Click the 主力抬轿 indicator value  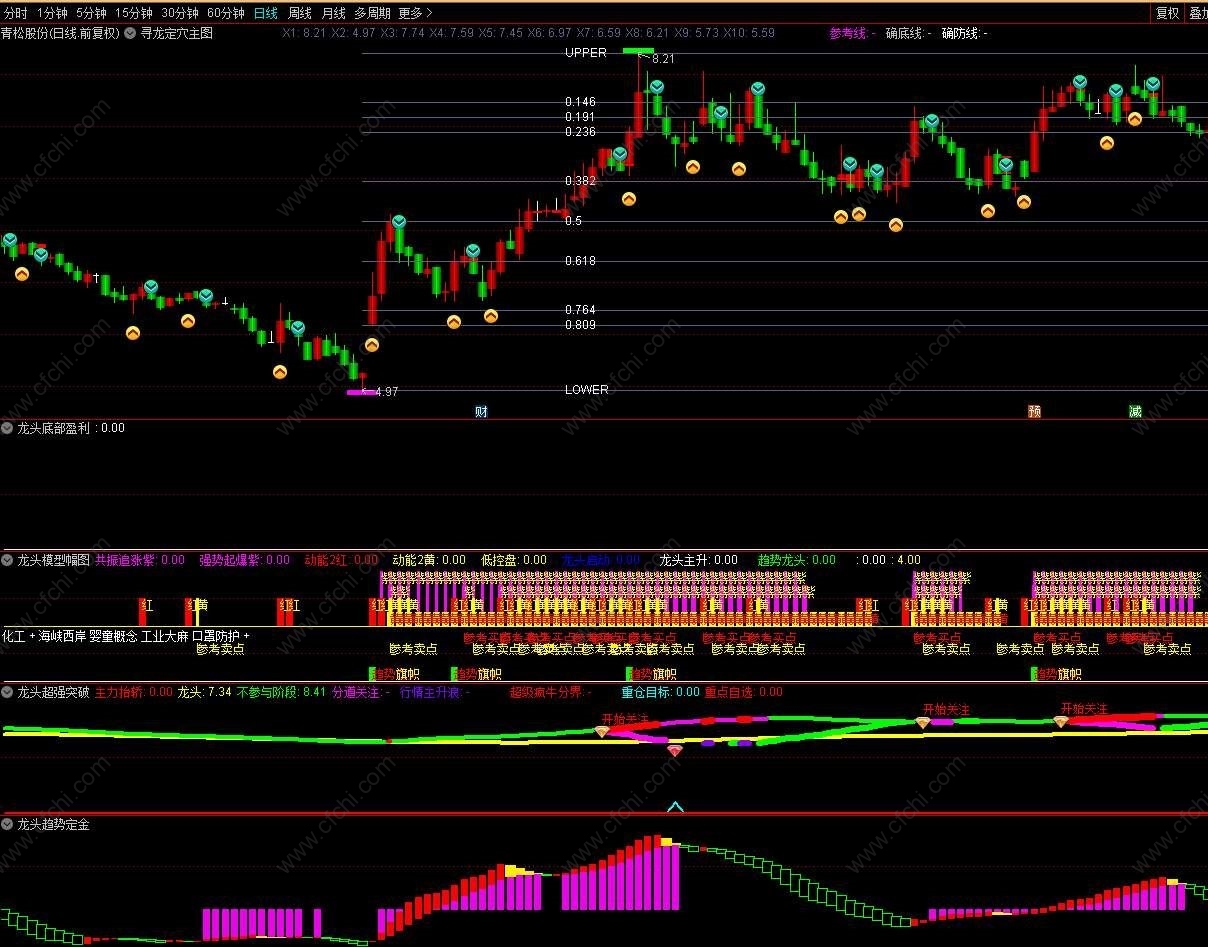pos(134,692)
